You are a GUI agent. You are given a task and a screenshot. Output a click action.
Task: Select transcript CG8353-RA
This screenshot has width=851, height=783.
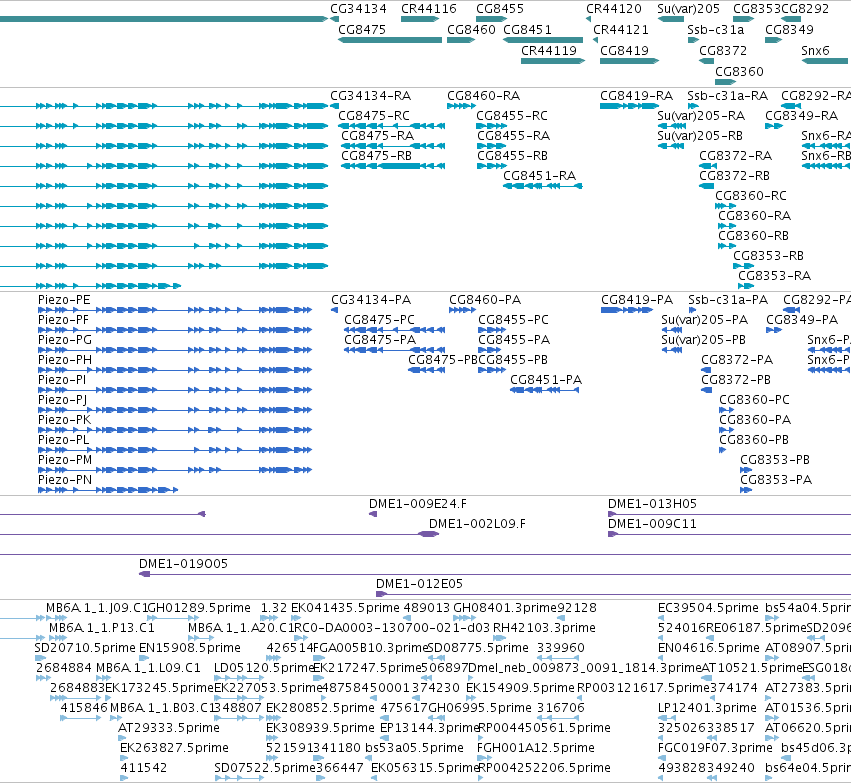pyautogui.click(x=774, y=276)
